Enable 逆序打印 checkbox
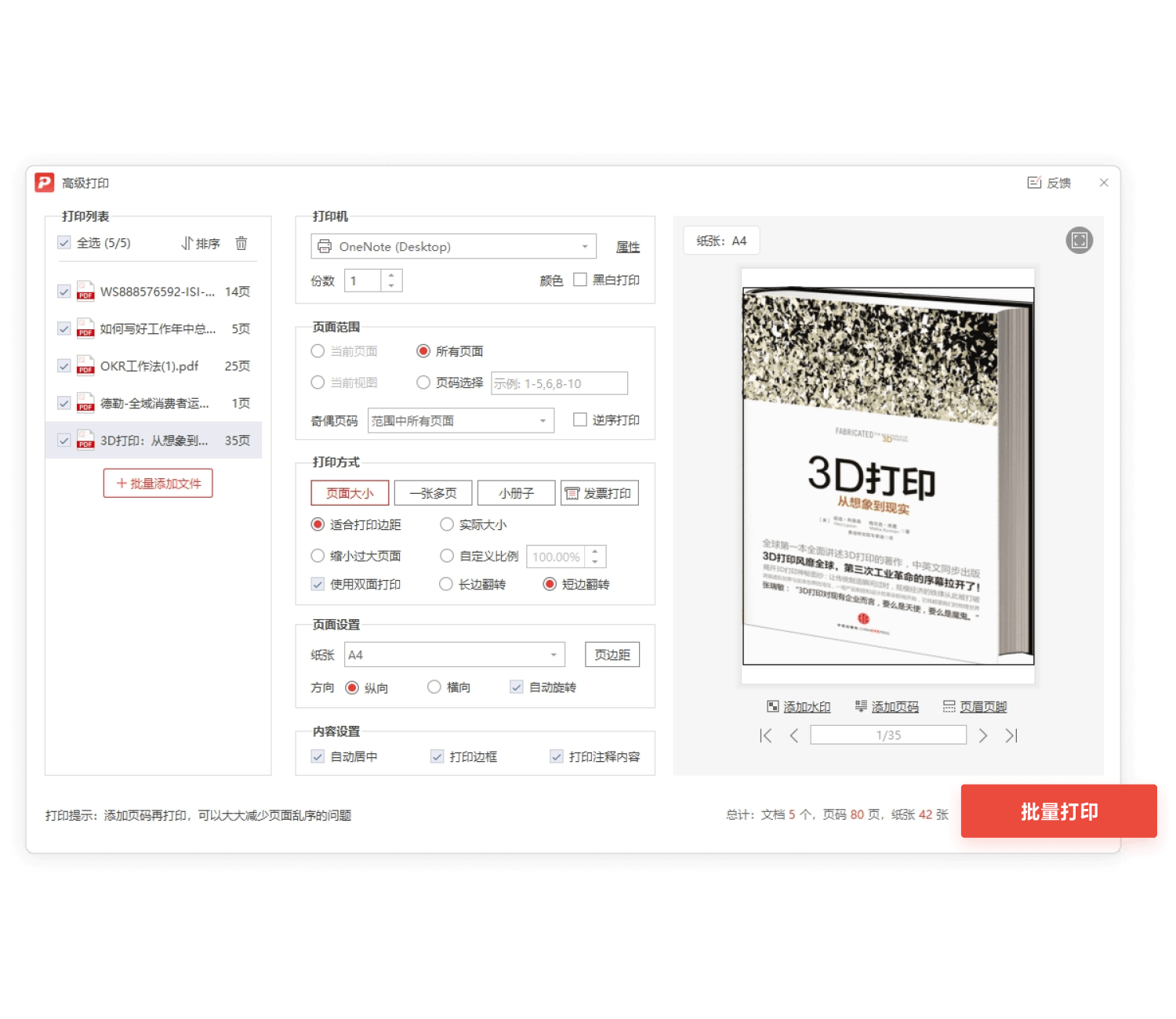1176x1019 pixels. click(x=580, y=419)
